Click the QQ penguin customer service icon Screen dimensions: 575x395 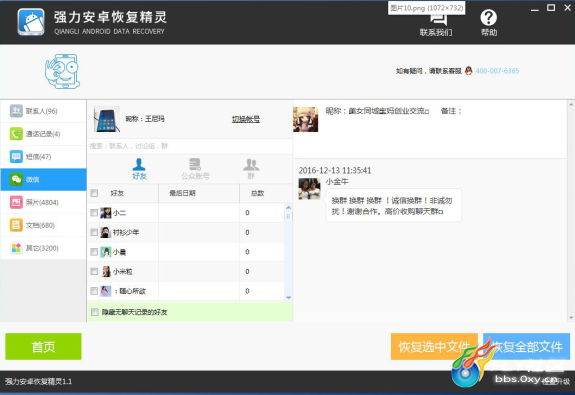click(468, 70)
